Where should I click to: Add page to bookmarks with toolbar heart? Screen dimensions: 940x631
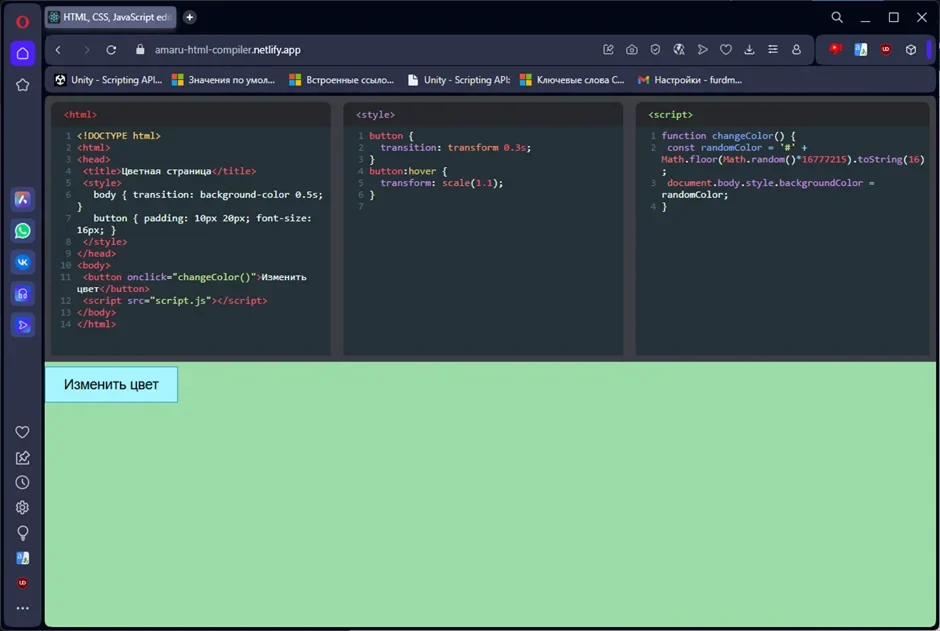(726, 50)
